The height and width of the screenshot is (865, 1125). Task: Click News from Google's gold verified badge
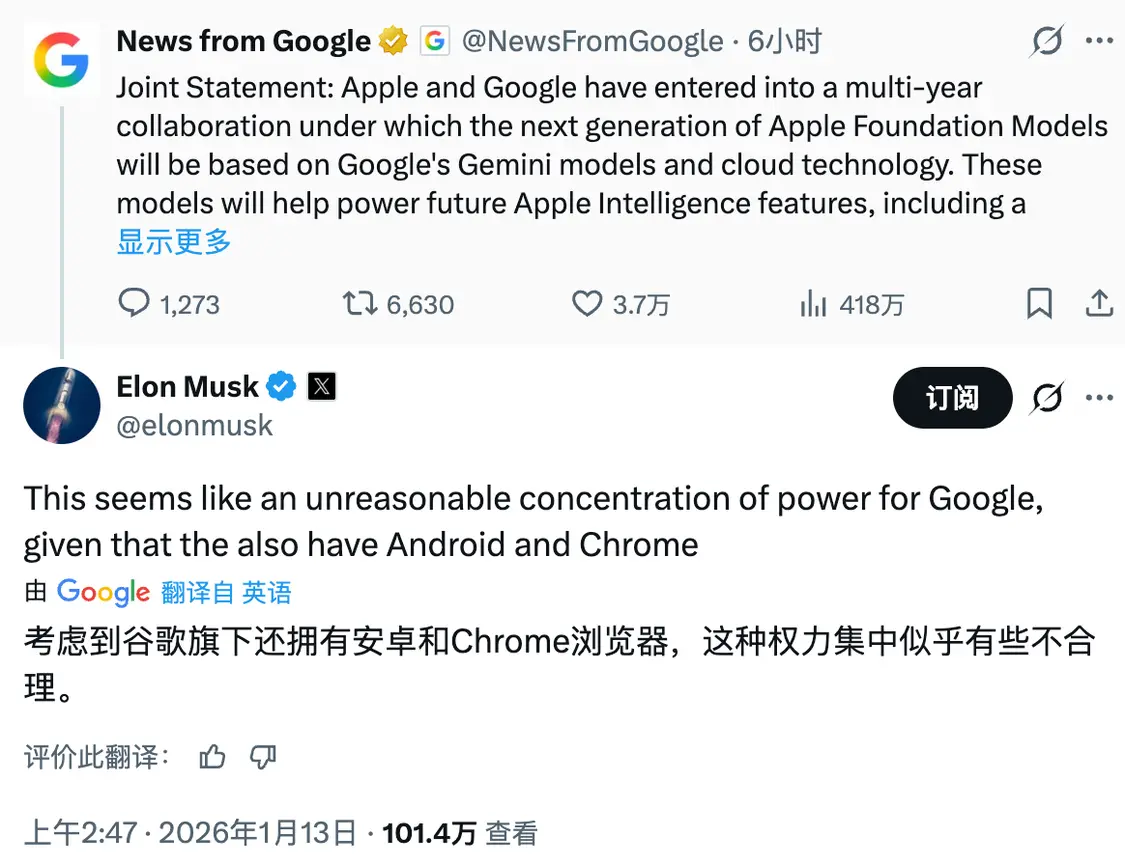pyautogui.click(x=392, y=40)
